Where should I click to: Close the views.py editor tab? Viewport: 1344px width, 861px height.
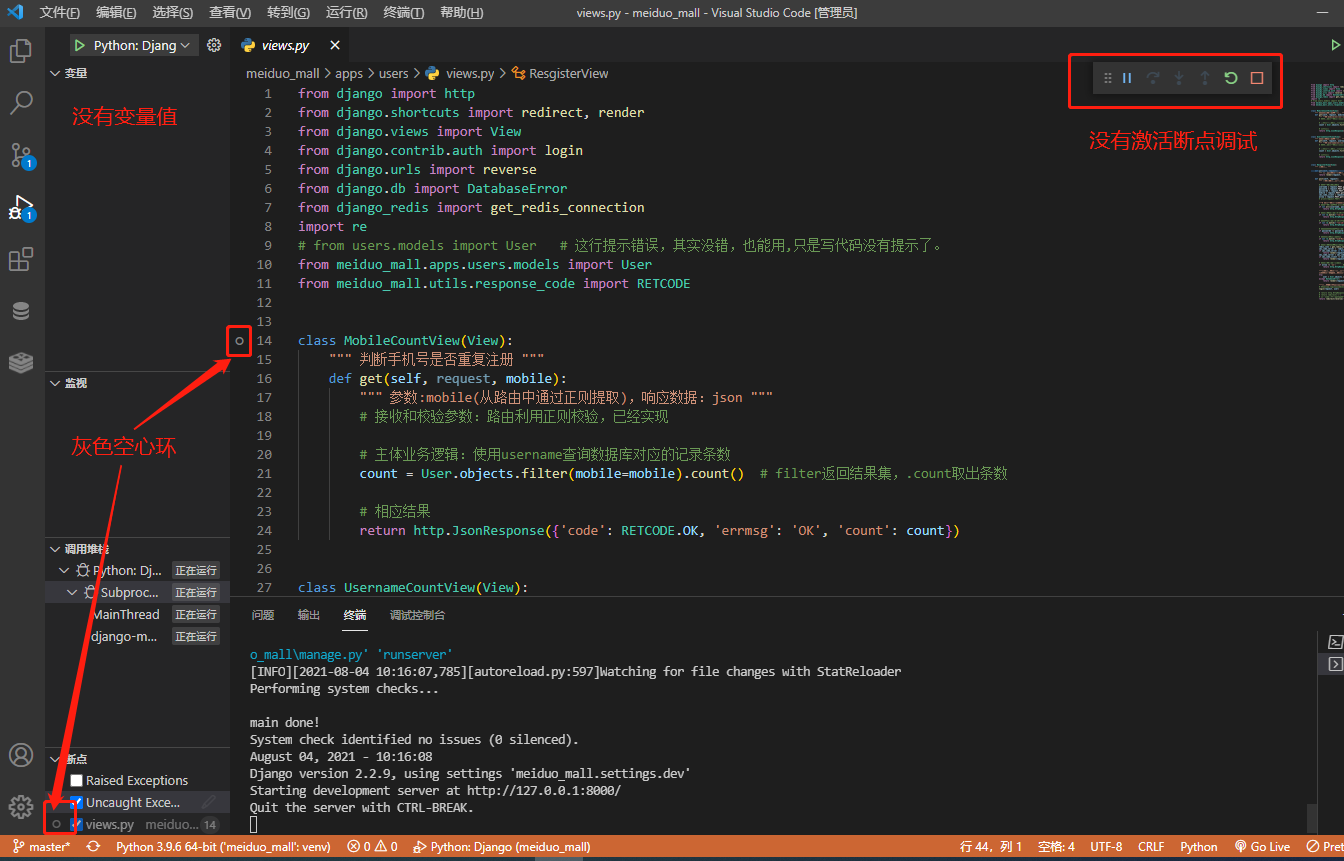click(335, 45)
